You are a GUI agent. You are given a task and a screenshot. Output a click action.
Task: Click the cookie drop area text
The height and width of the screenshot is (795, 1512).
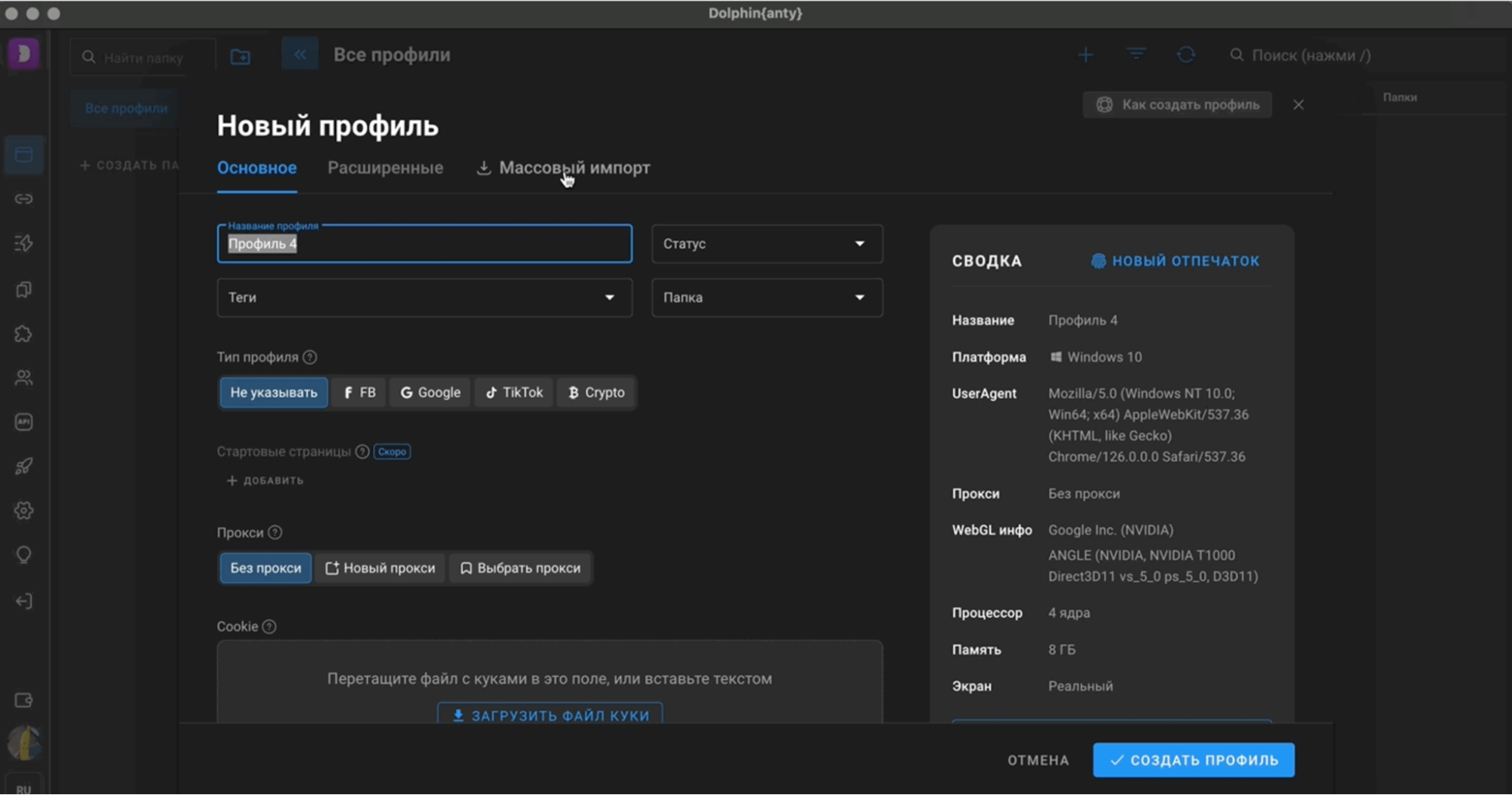[x=550, y=679]
